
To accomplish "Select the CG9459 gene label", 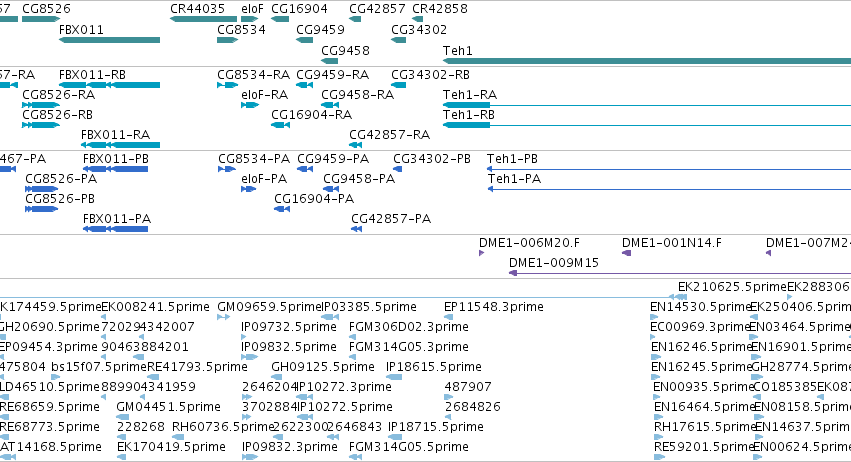I will [320, 30].
